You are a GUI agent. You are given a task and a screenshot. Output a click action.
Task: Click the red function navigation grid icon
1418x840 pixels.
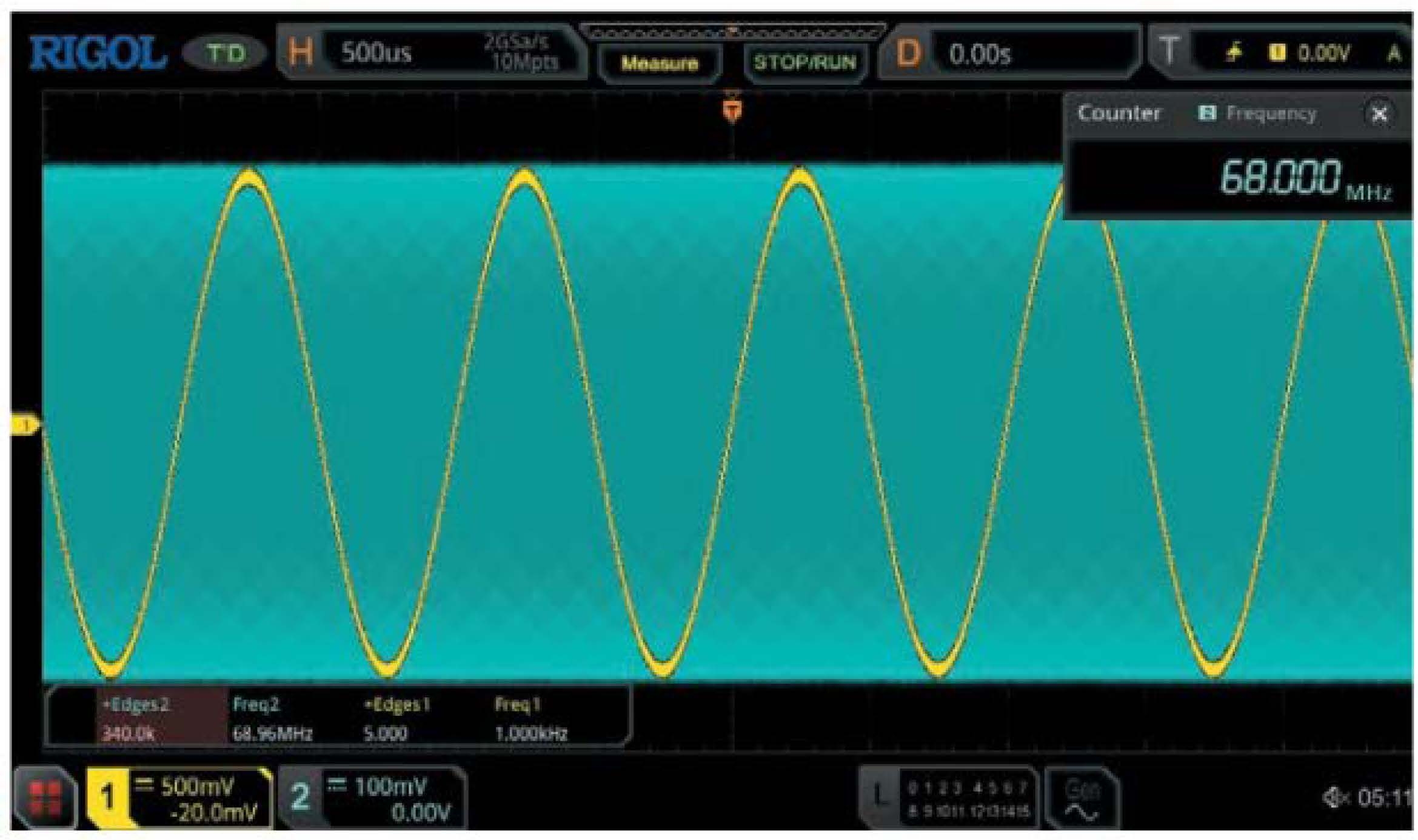[x=45, y=797]
